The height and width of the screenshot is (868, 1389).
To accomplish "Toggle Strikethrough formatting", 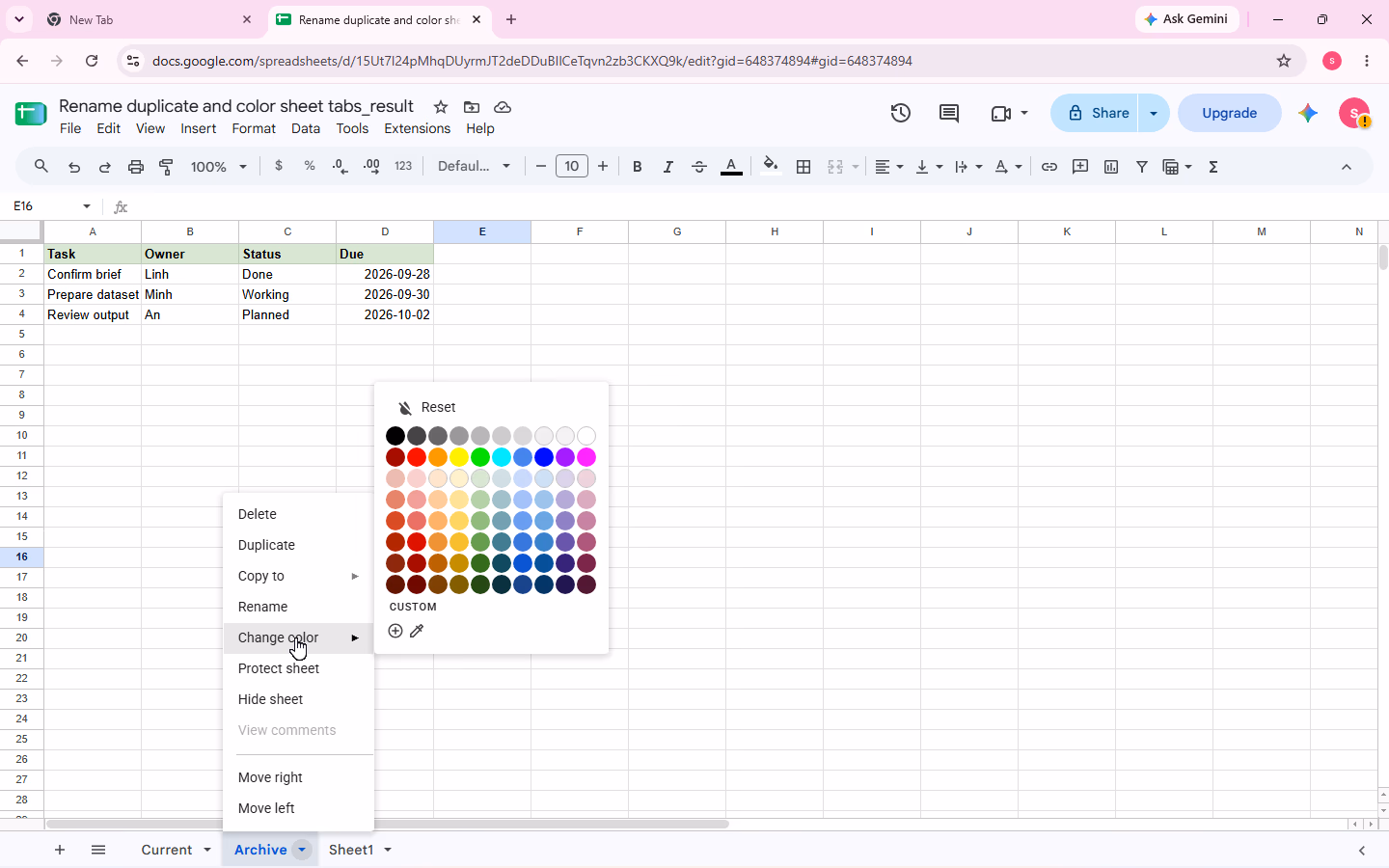I will [x=699, y=167].
